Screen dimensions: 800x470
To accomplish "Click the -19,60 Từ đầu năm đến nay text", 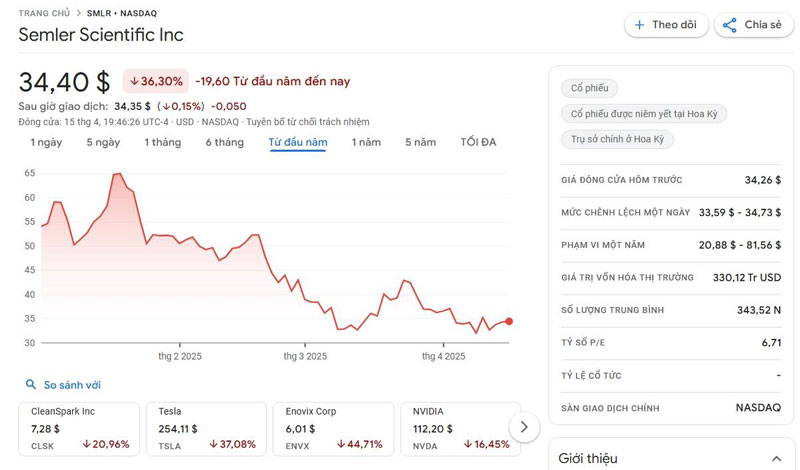I will tap(273, 81).
